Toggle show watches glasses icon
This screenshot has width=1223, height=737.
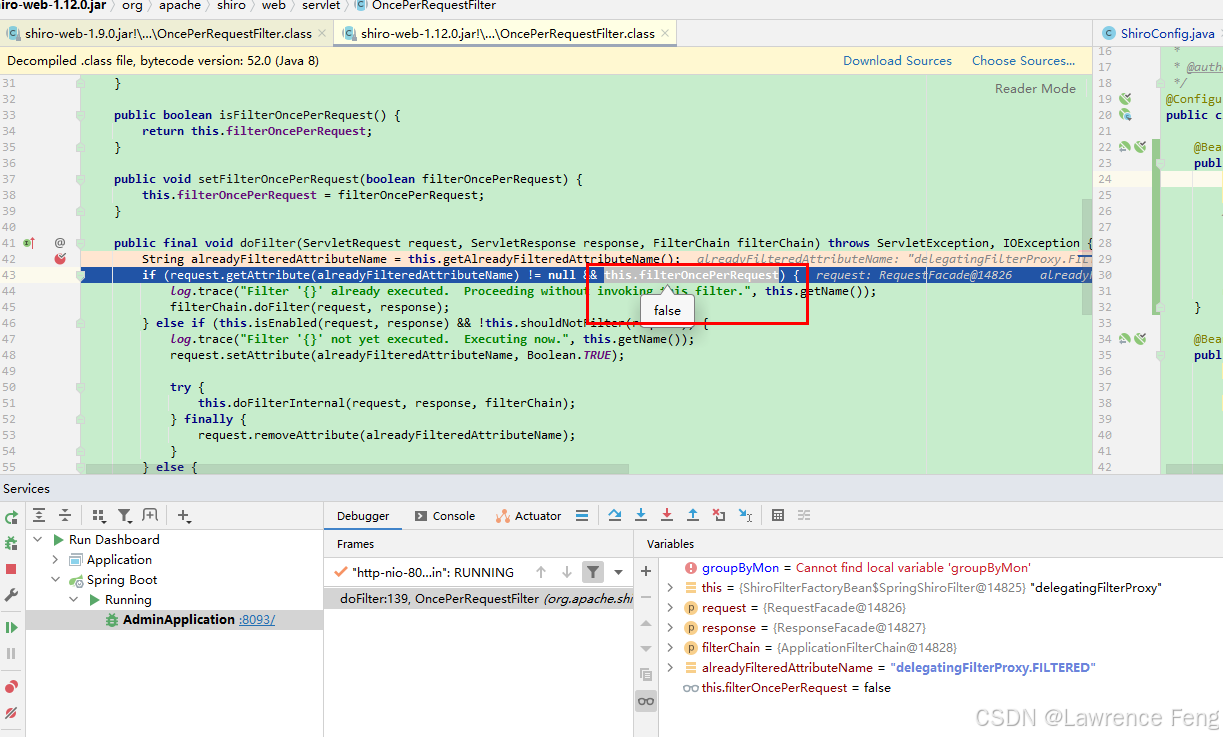(646, 701)
